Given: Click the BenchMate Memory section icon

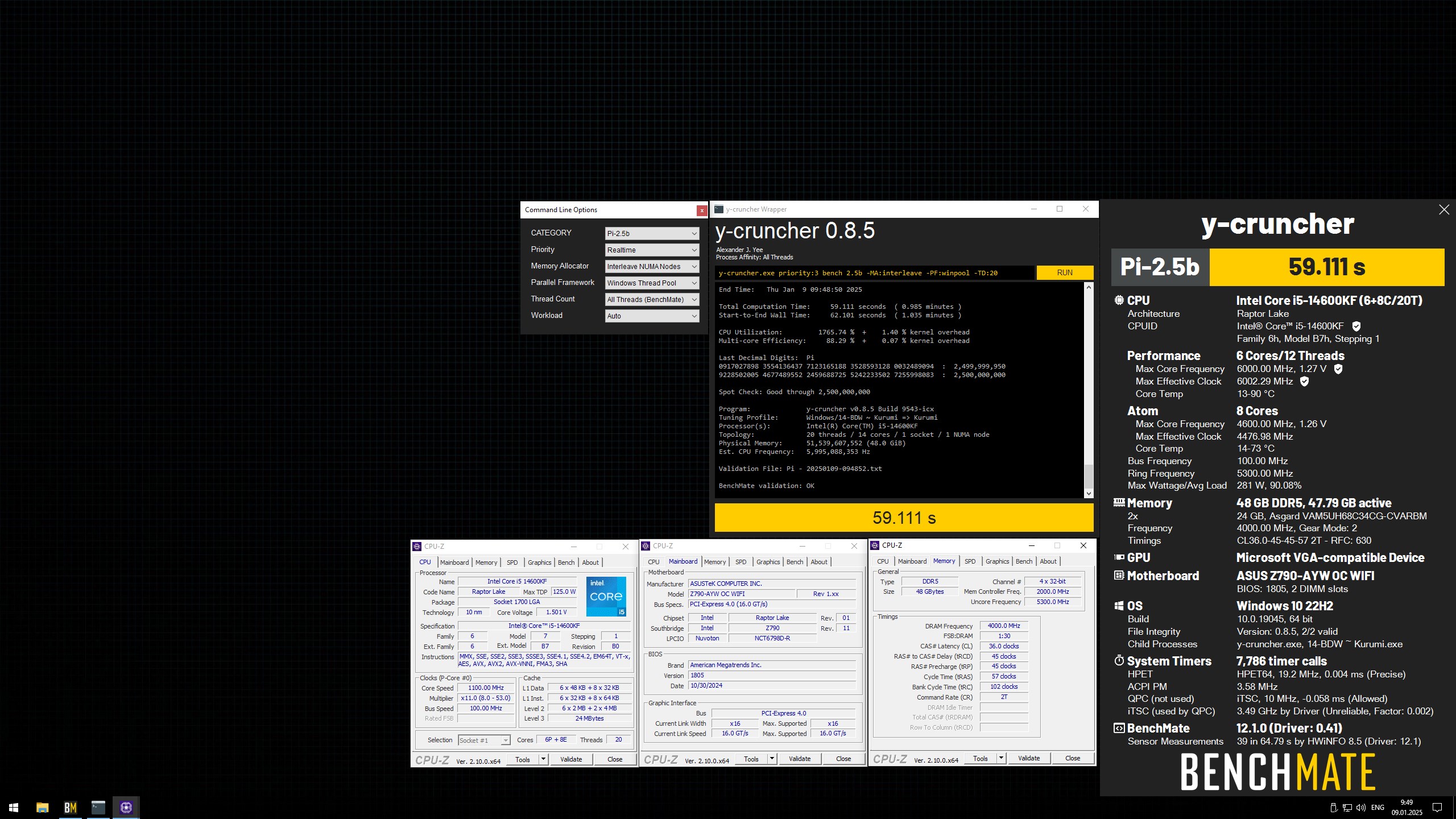Looking at the screenshot, I should click(x=1119, y=503).
